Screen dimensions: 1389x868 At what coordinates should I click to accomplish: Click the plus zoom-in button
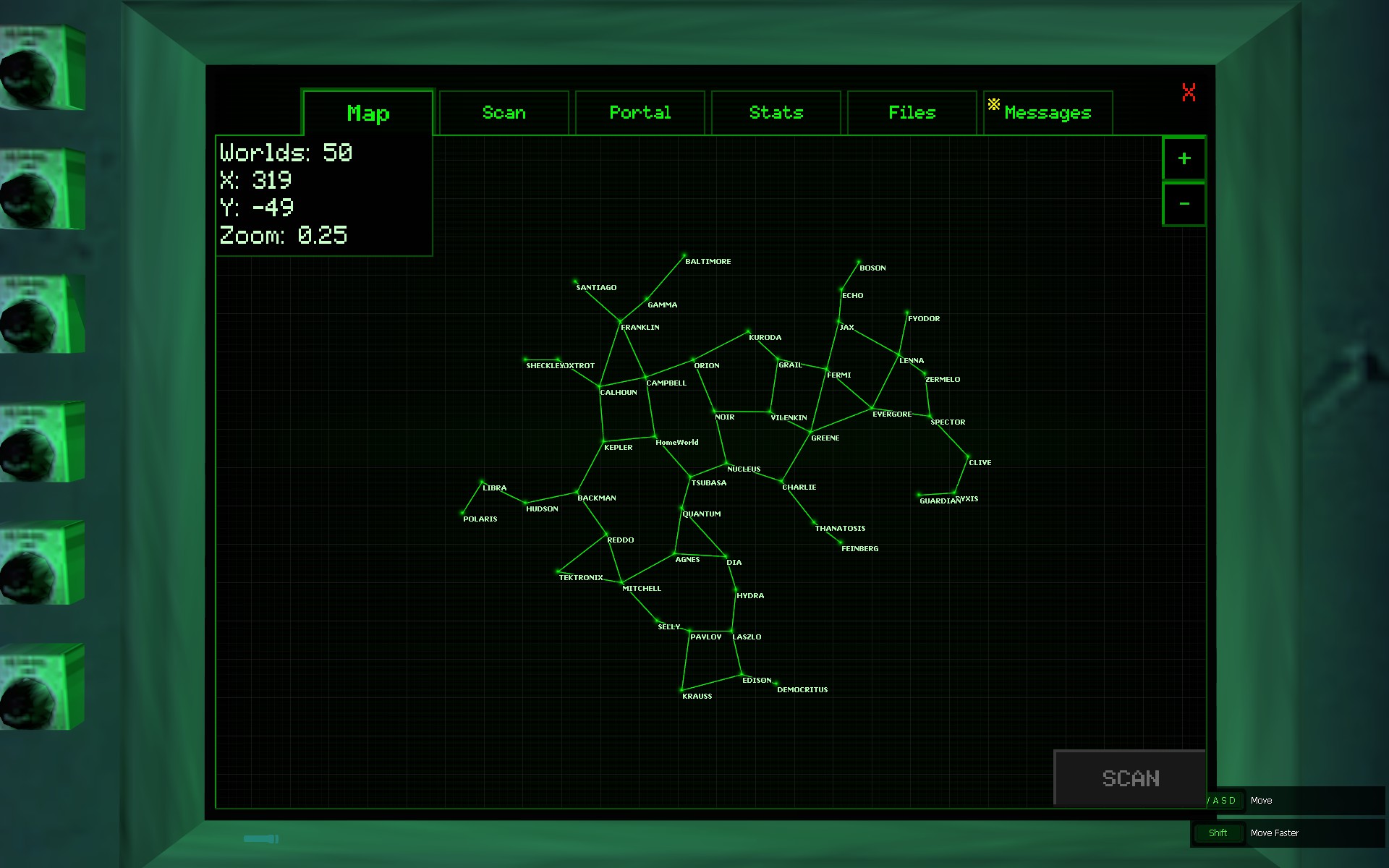pyautogui.click(x=1184, y=158)
